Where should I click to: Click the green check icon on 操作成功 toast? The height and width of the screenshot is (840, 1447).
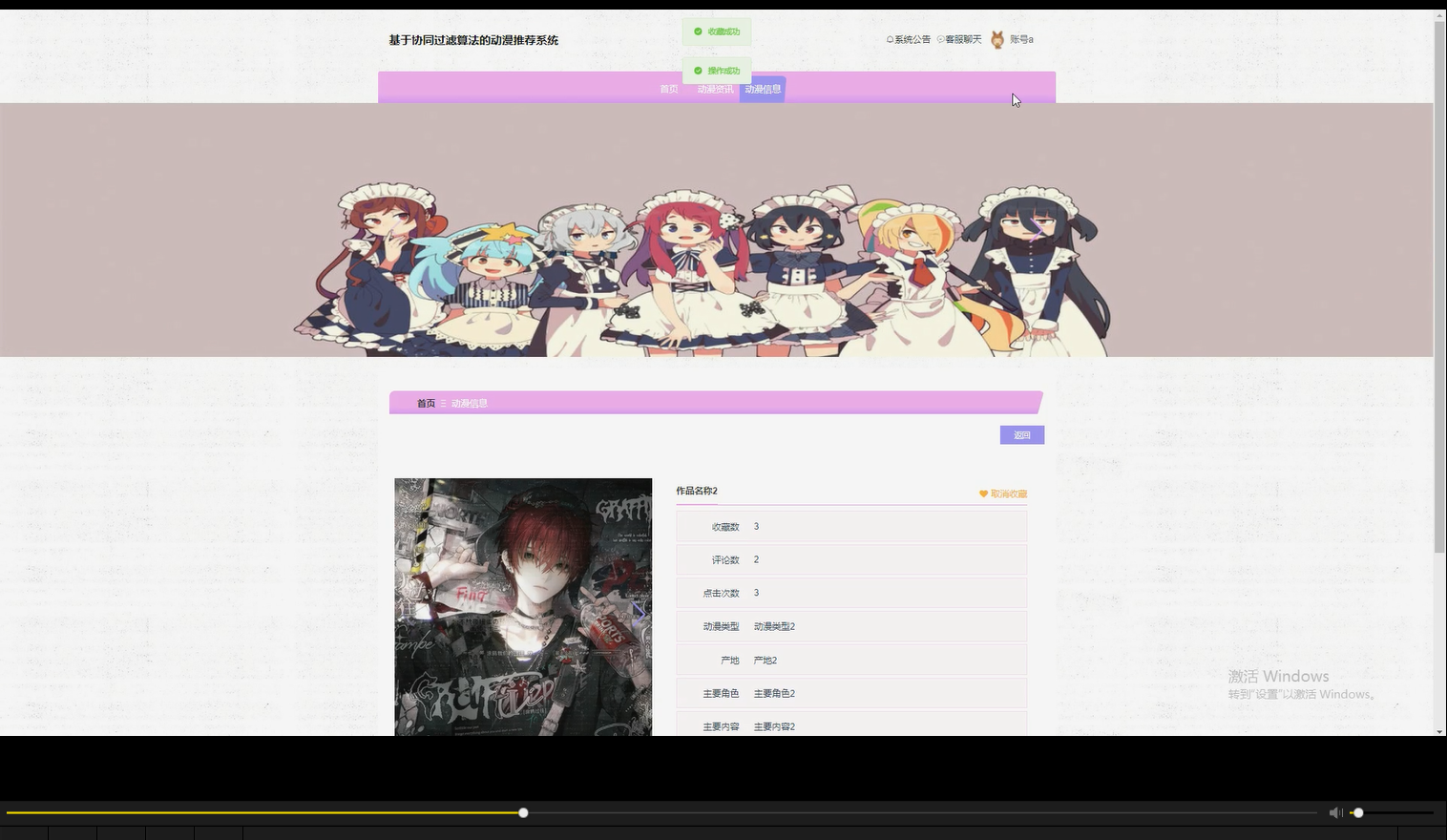(x=698, y=70)
